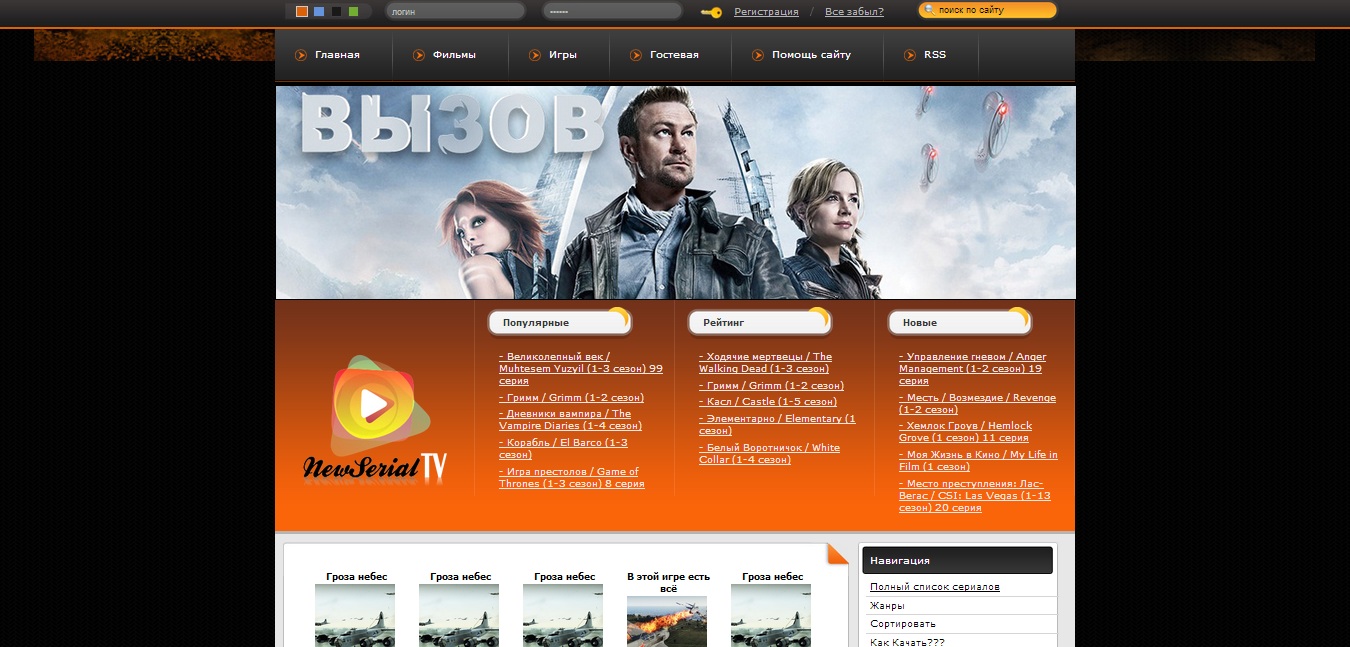Select the Популярные tab header

[x=559, y=322]
